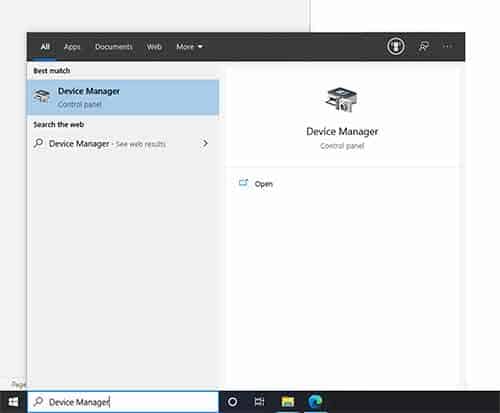Screen dimensions: 500x413
Task: Click the magnifier icon beside web suggestion
Action: click(38, 143)
